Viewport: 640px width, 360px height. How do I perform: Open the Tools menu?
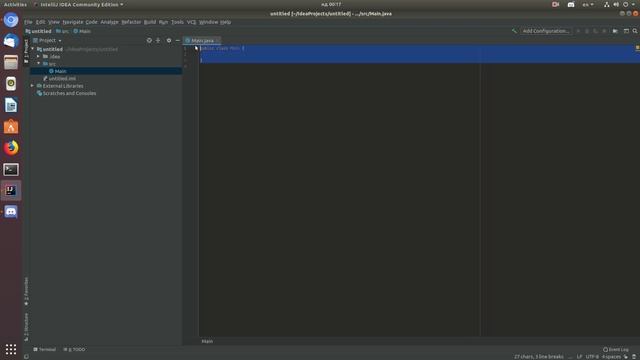pos(177,22)
